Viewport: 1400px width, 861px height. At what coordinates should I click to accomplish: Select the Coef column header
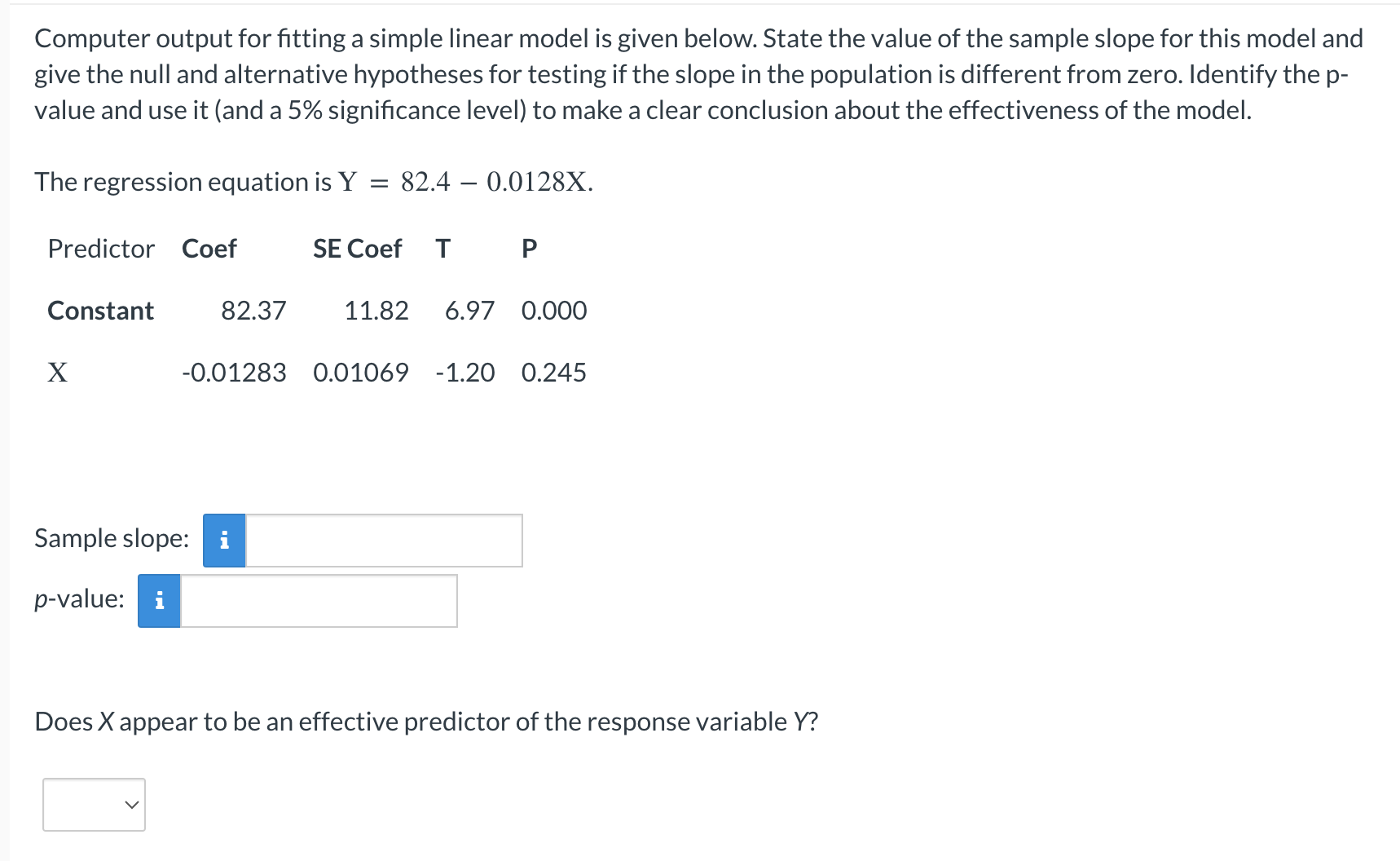click(209, 249)
